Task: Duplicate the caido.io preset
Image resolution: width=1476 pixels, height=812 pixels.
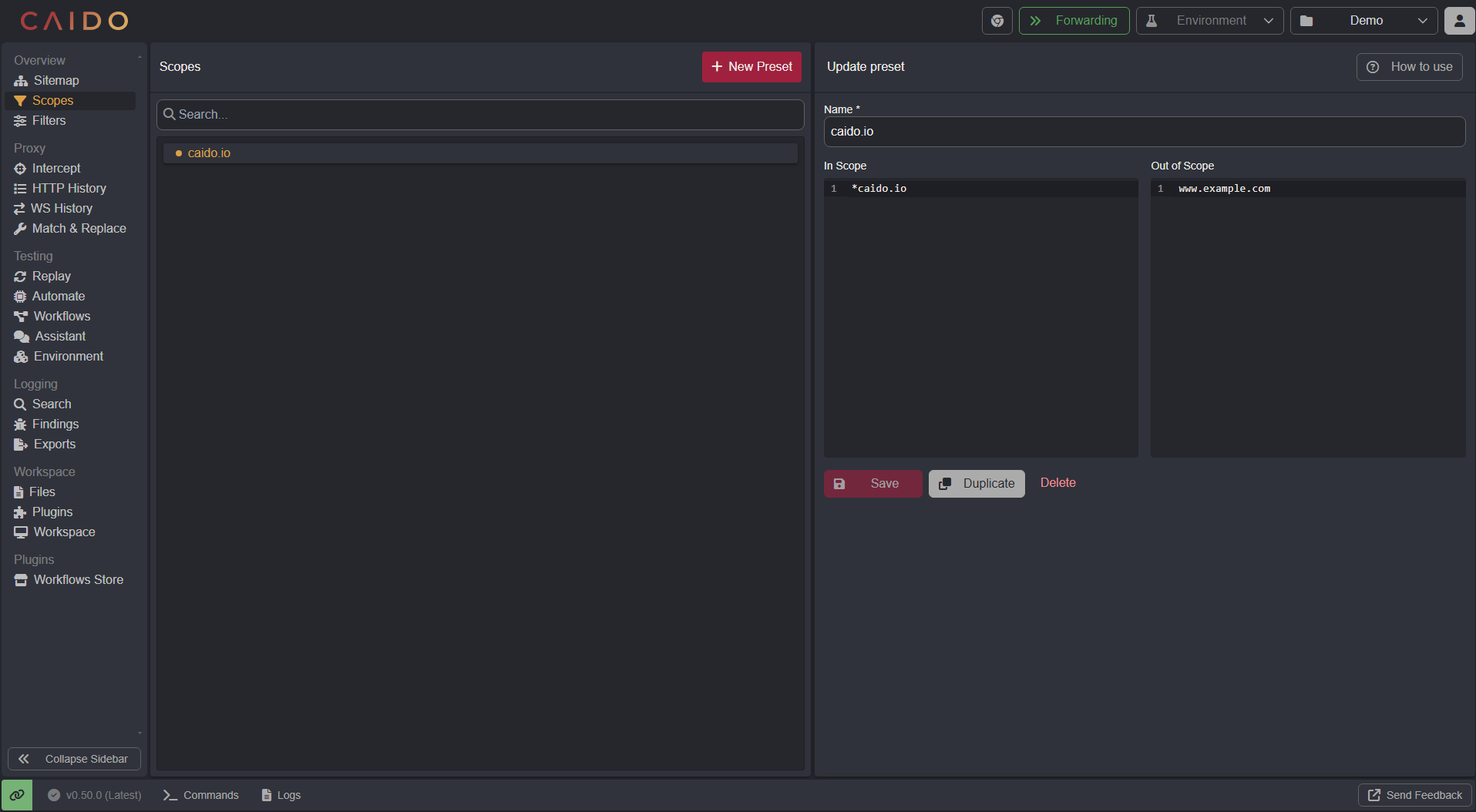Action: coord(976,483)
